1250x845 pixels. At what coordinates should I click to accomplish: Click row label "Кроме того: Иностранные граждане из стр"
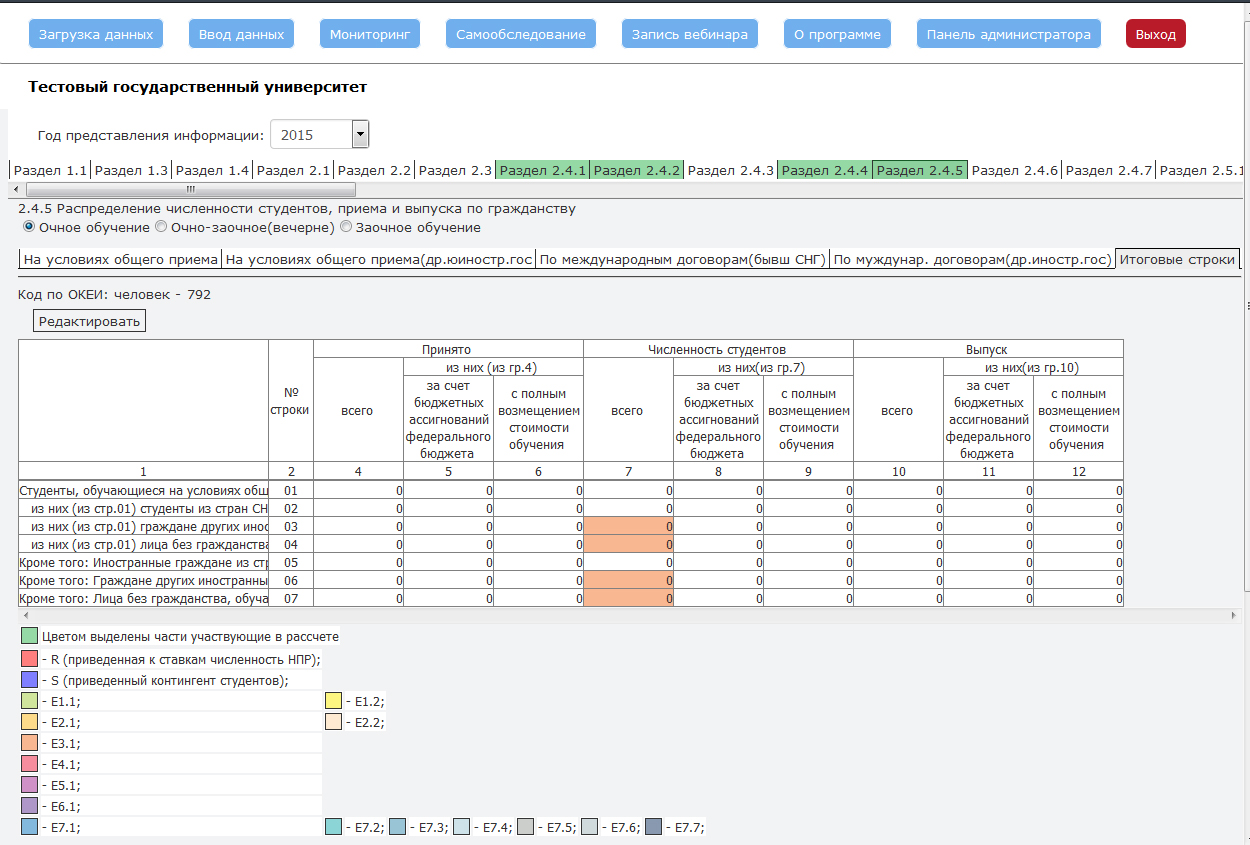click(144, 562)
